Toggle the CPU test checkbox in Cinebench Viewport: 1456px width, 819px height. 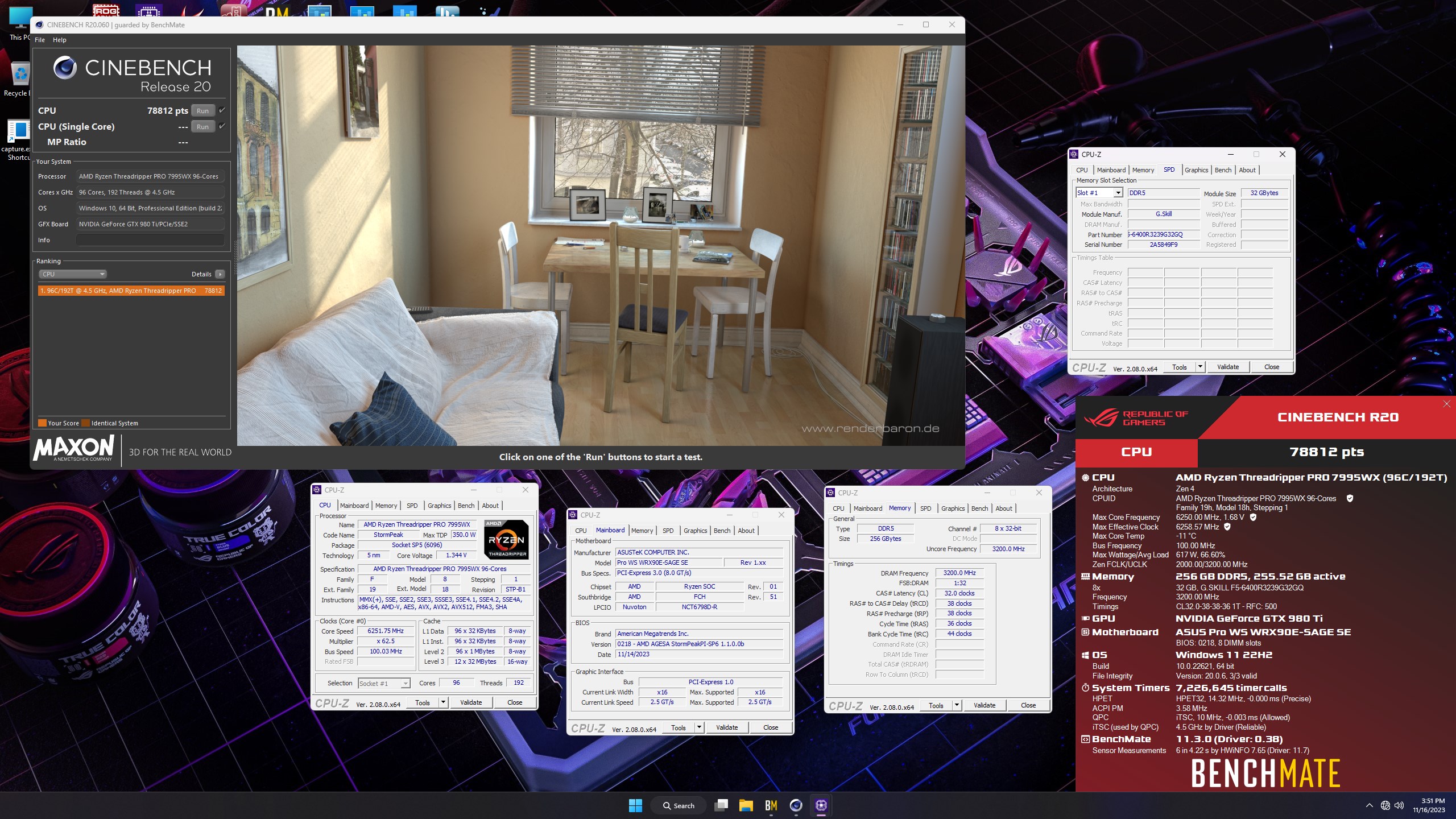coord(222,110)
